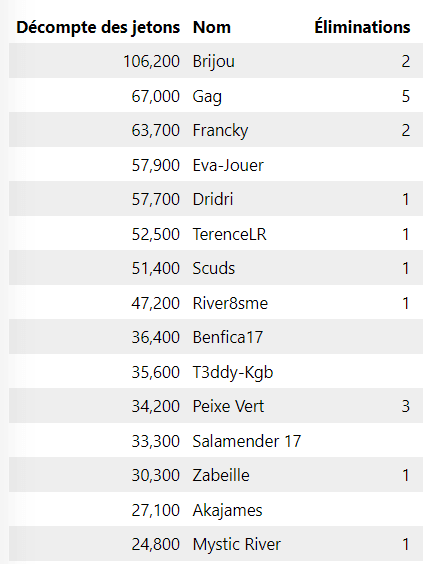Image resolution: width=423 pixels, height=564 pixels.
Task: Click the Nom column header
Action: pos(212,28)
